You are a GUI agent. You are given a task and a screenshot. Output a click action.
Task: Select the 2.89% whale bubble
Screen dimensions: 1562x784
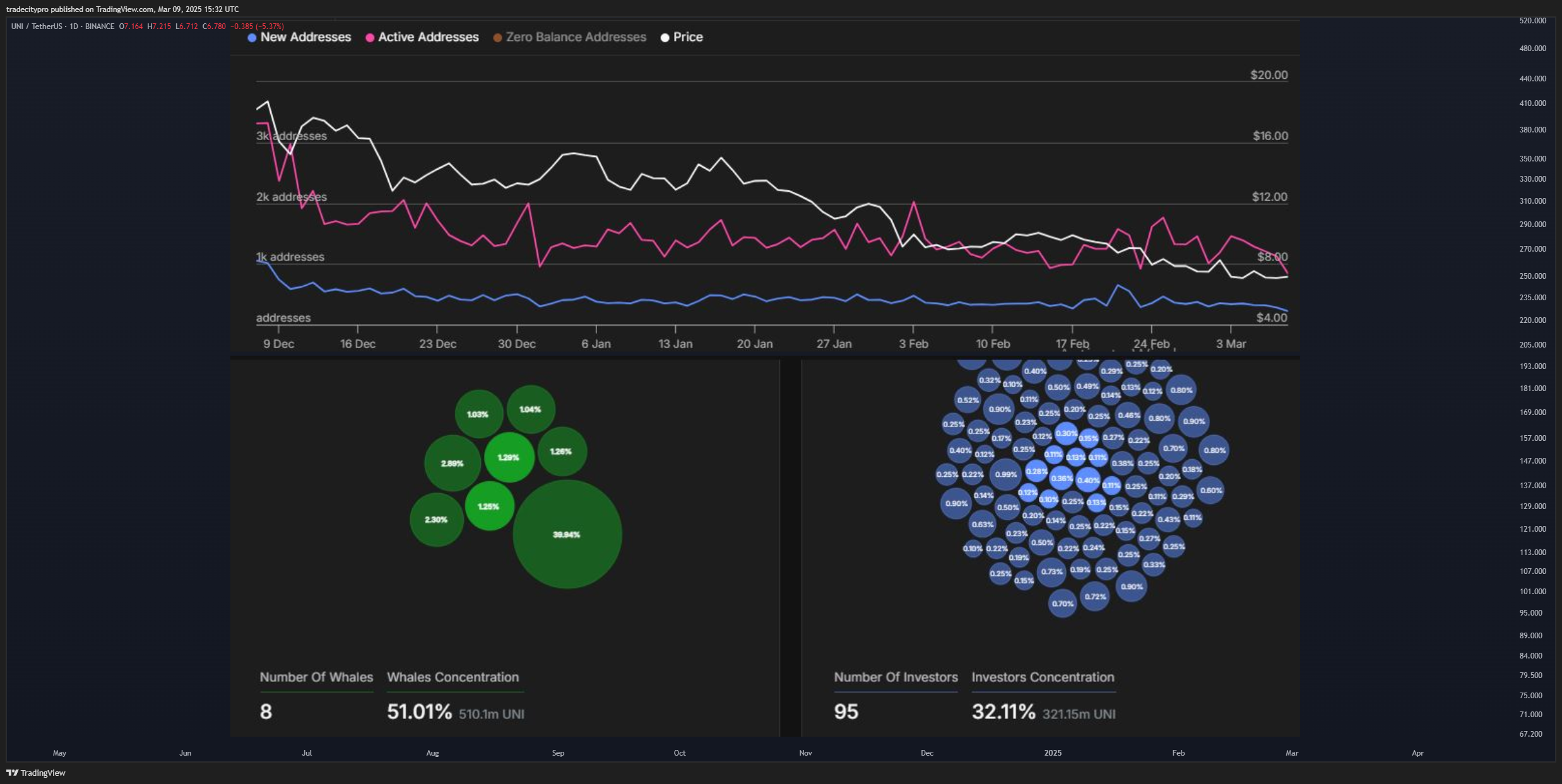click(452, 463)
